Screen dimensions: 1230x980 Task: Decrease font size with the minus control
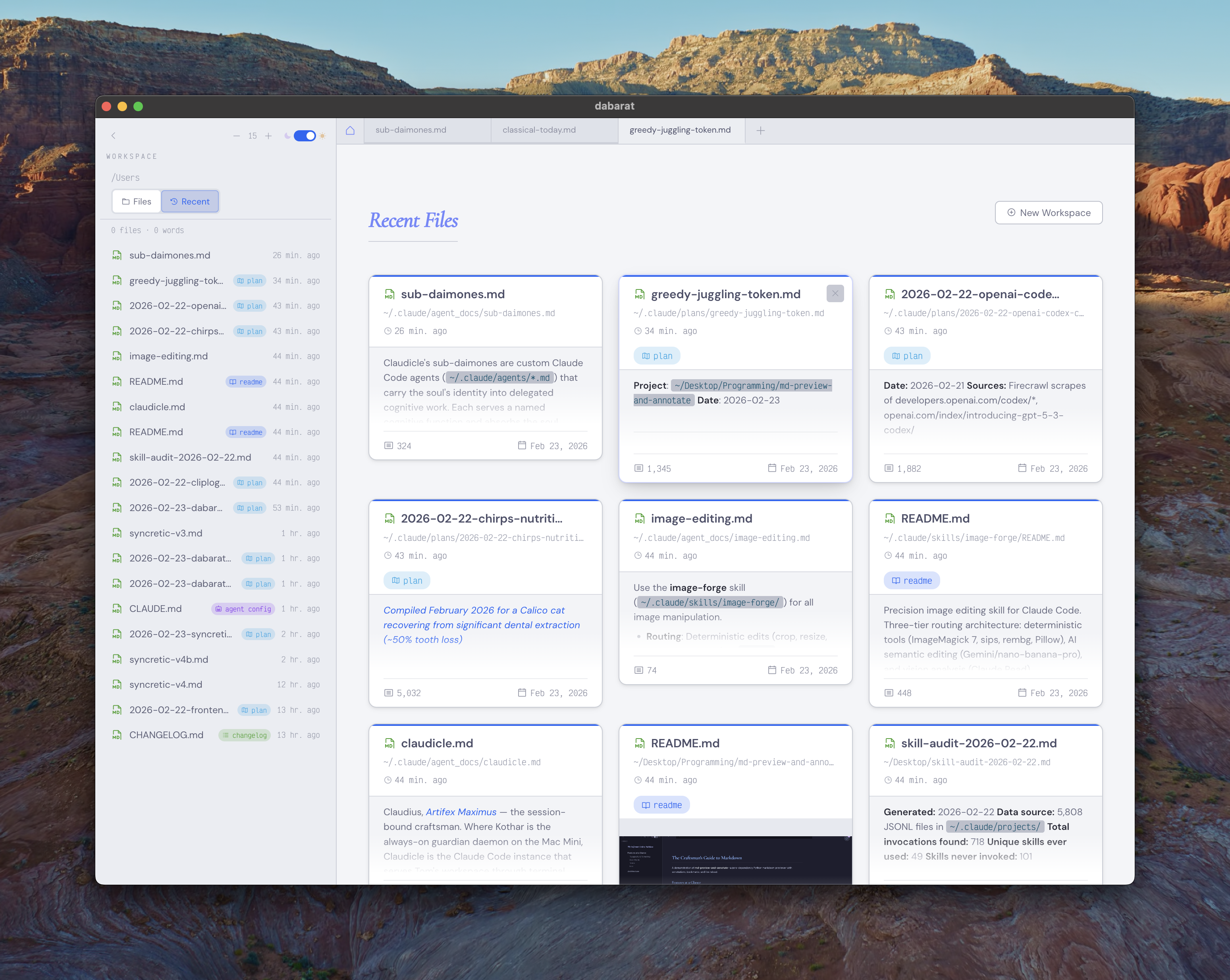click(x=237, y=136)
